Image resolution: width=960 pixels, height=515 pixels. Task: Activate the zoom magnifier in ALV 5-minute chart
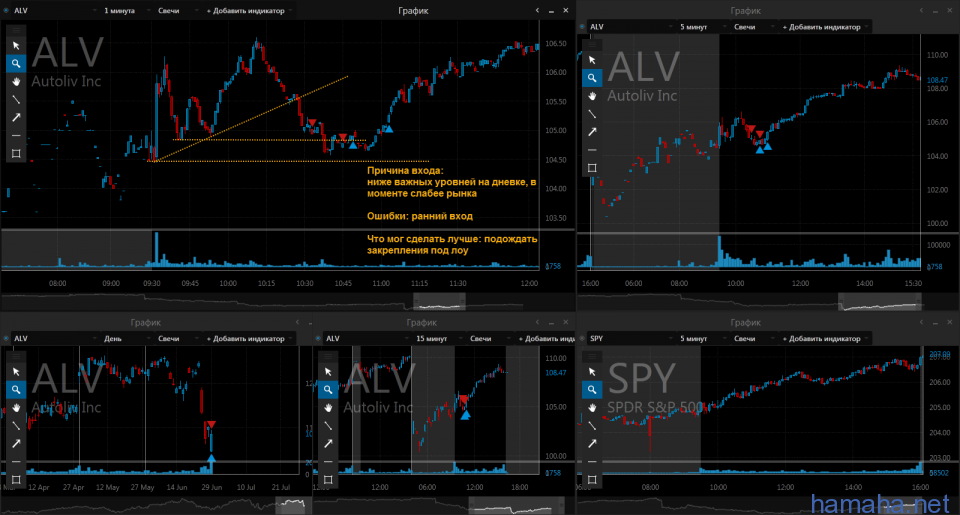pyautogui.click(x=591, y=78)
